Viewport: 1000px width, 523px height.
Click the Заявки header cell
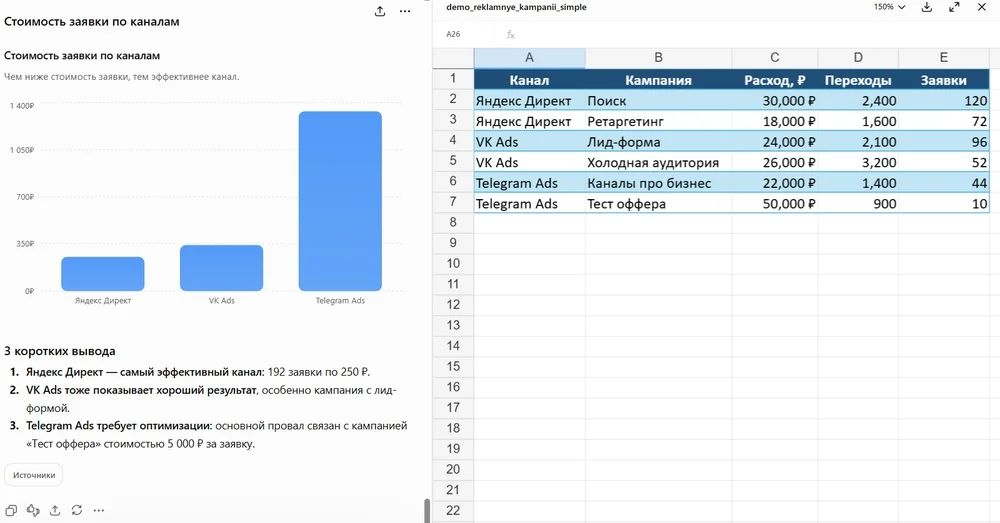tap(944, 80)
